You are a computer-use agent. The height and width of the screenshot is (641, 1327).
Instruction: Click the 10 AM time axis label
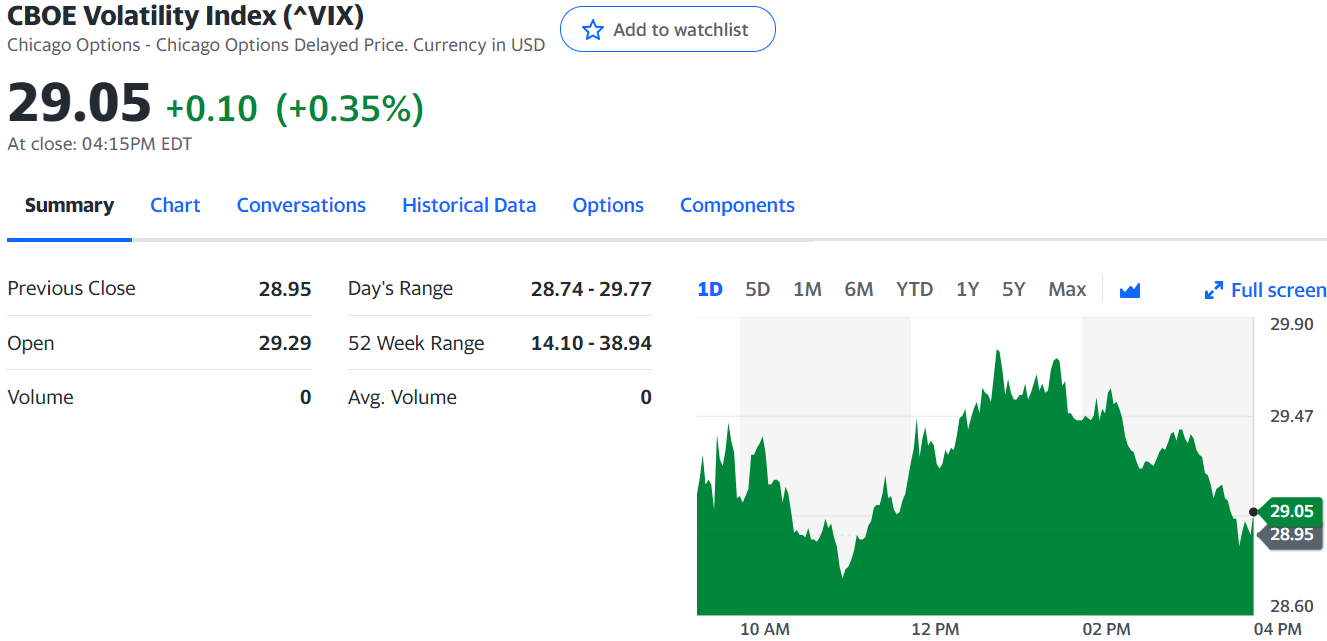(765, 629)
